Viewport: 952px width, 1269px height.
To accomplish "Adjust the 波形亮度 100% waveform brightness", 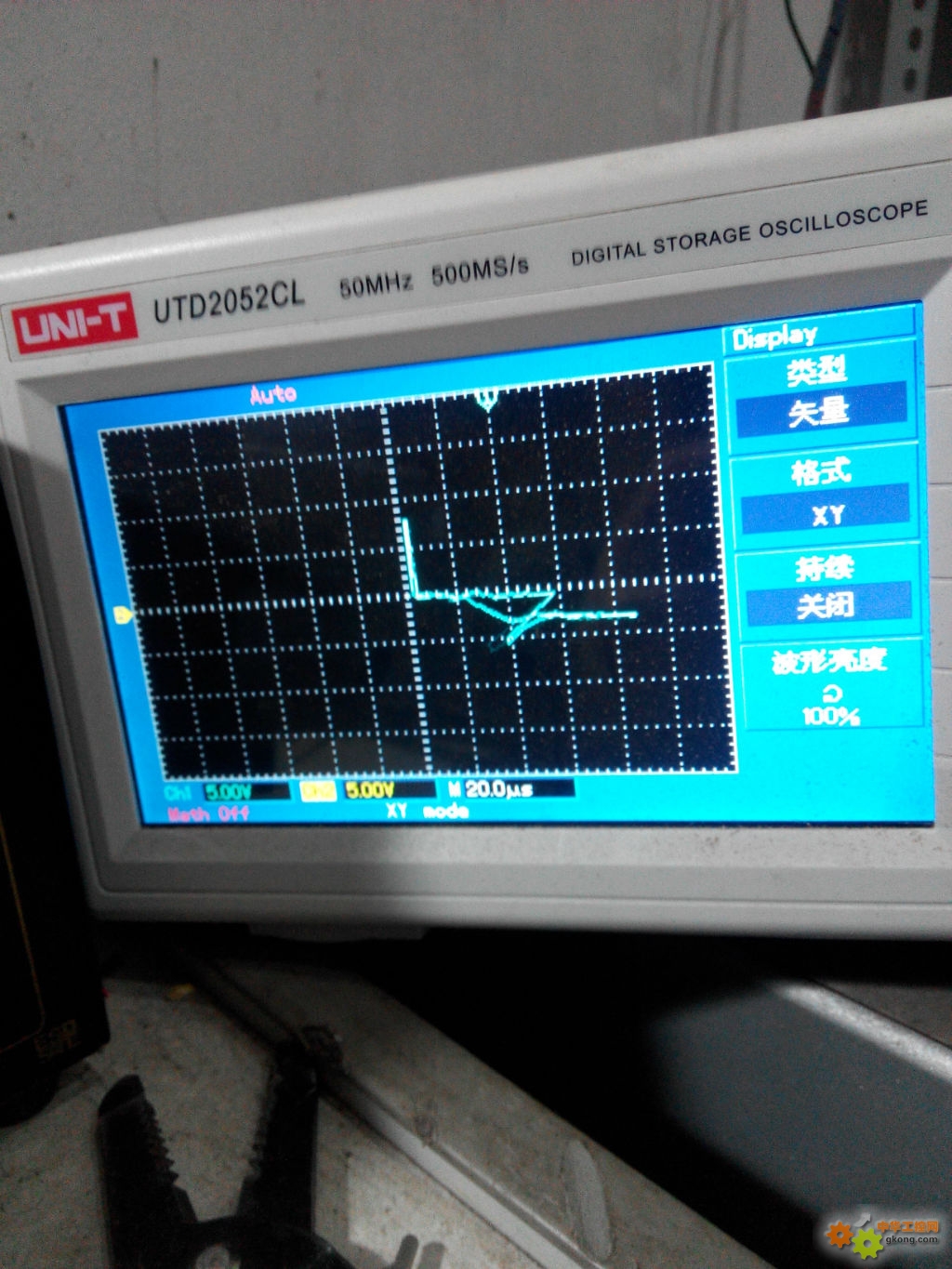I will 831,686.
